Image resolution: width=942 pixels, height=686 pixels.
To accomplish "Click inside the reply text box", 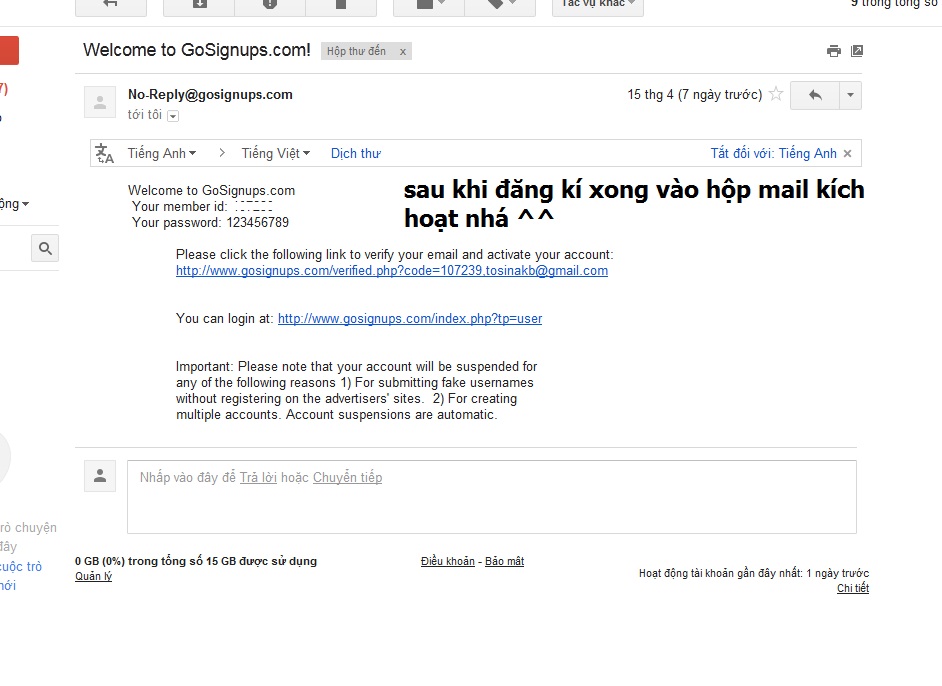I will (x=491, y=497).
